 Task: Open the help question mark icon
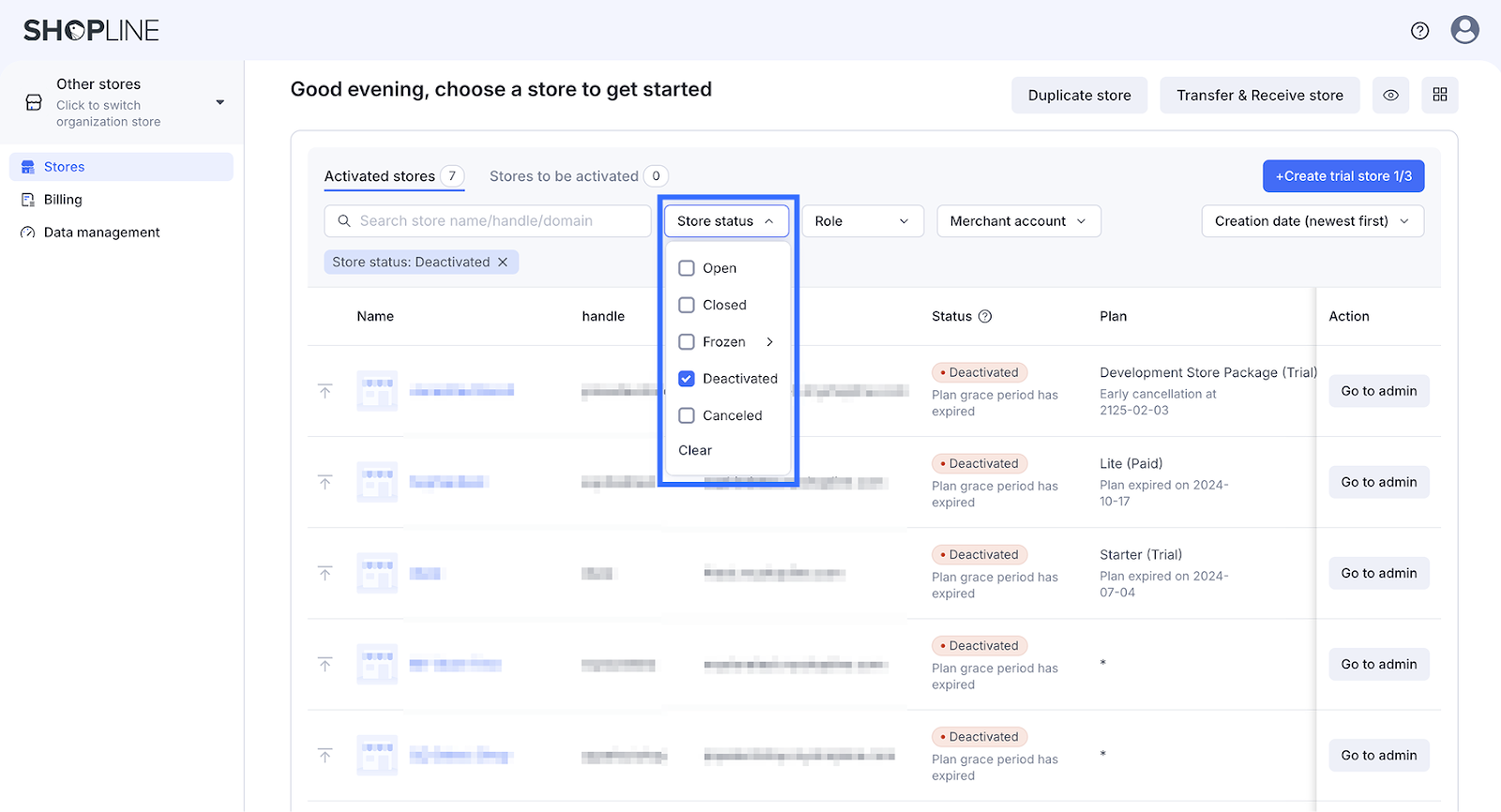1419,31
